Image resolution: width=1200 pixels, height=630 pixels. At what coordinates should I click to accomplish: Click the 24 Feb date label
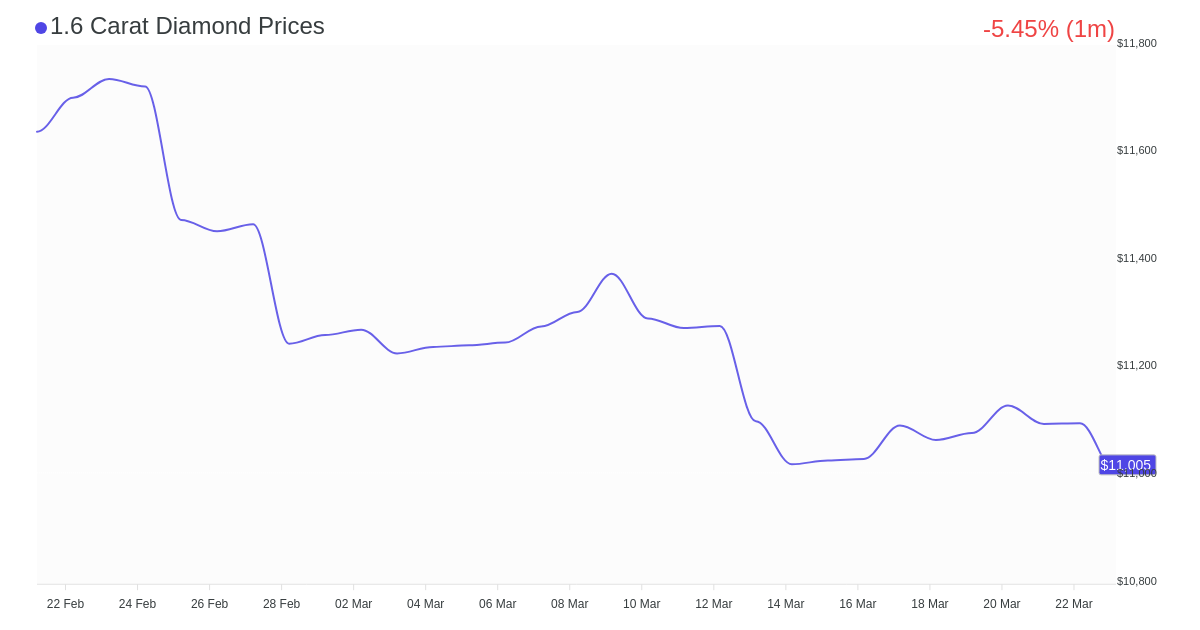pyautogui.click(x=137, y=604)
